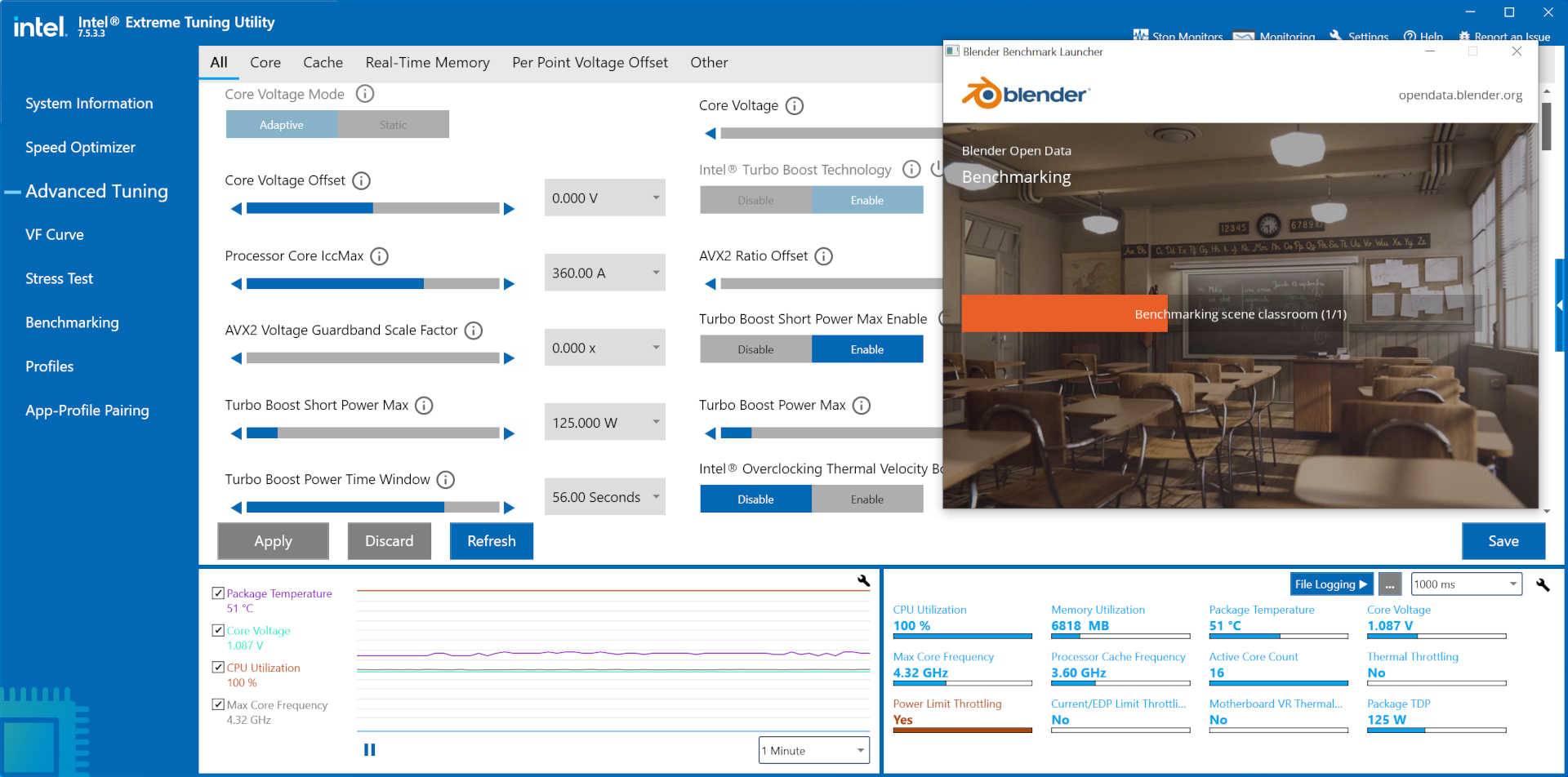Switch to the Other tab
The height and width of the screenshot is (777, 1568).
coord(709,63)
